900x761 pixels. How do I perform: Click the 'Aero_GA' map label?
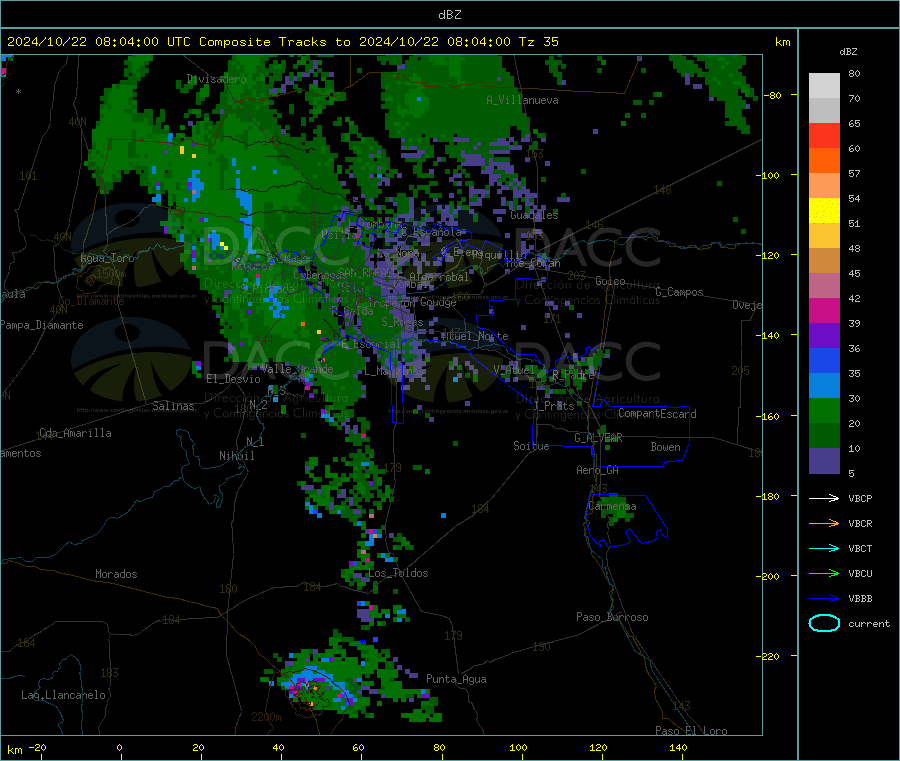point(598,470)
